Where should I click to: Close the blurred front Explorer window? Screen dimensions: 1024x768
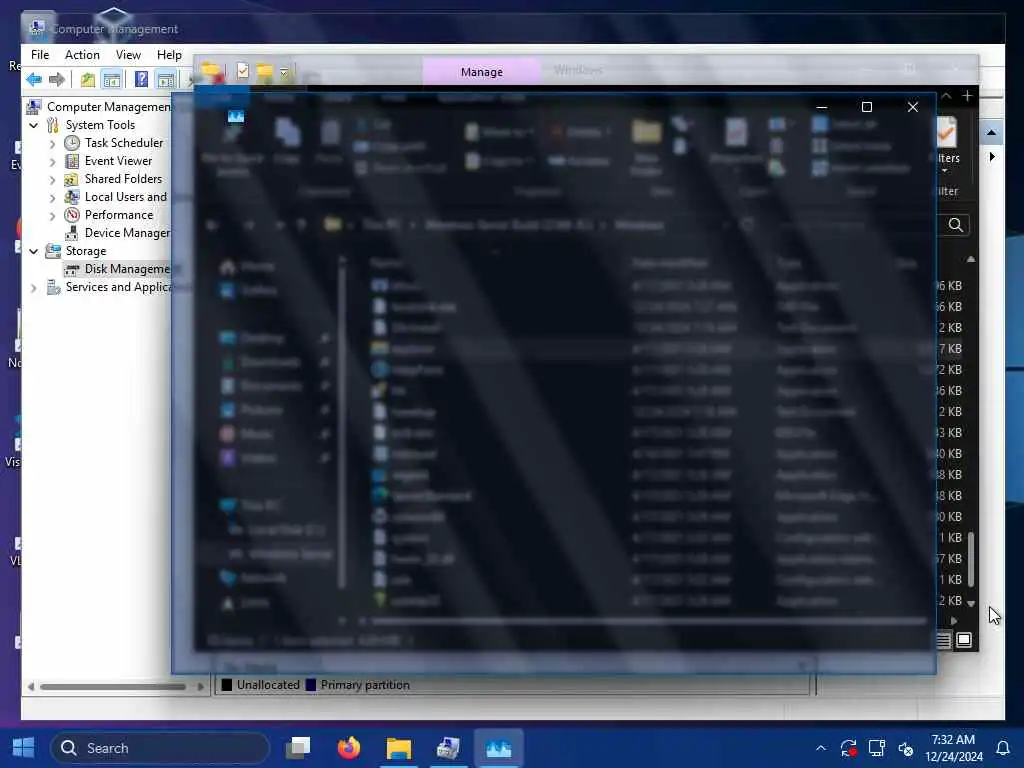(913, 106)
